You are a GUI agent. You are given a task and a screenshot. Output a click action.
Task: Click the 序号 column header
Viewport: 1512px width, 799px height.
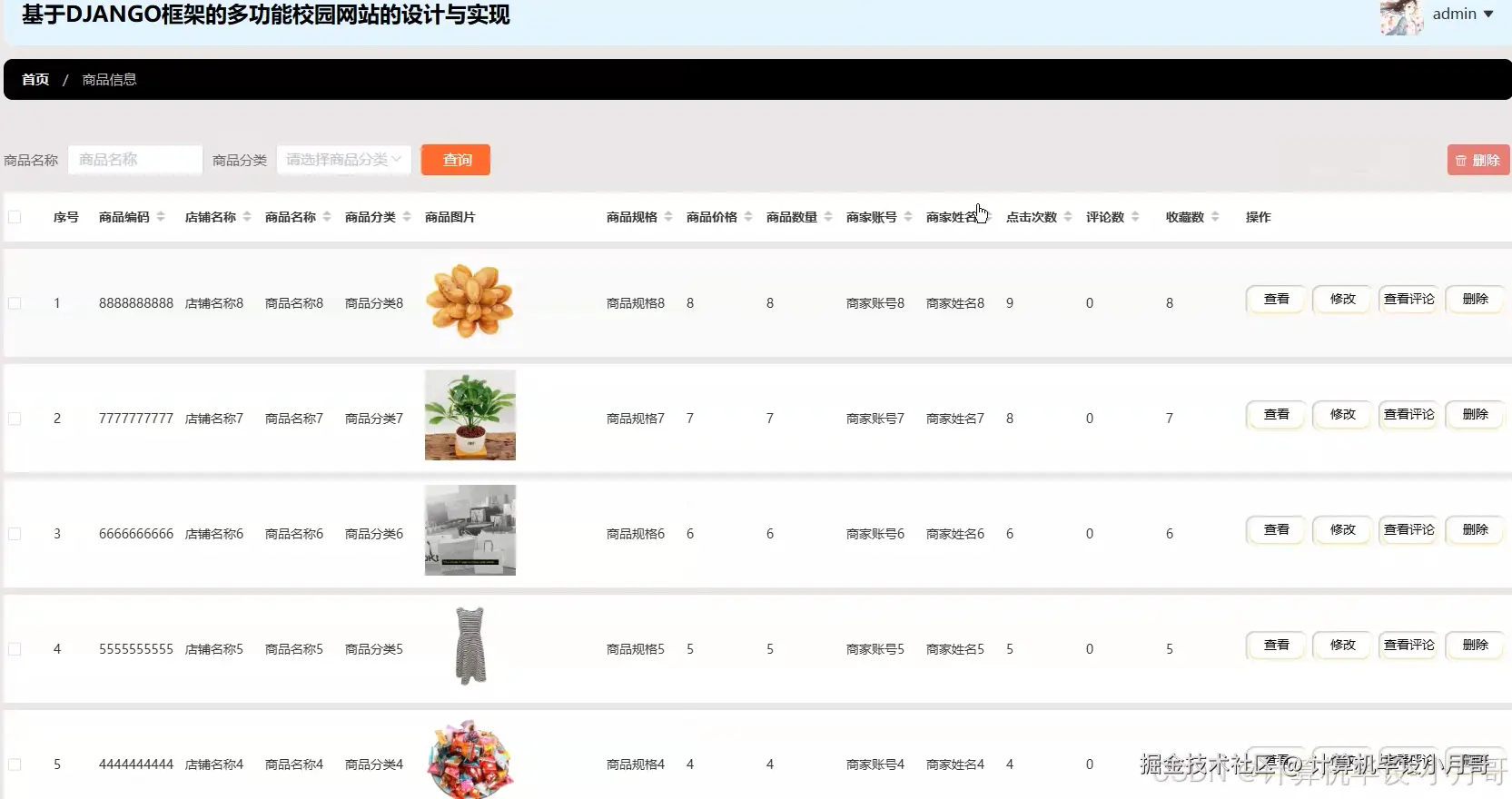[66, 217]
